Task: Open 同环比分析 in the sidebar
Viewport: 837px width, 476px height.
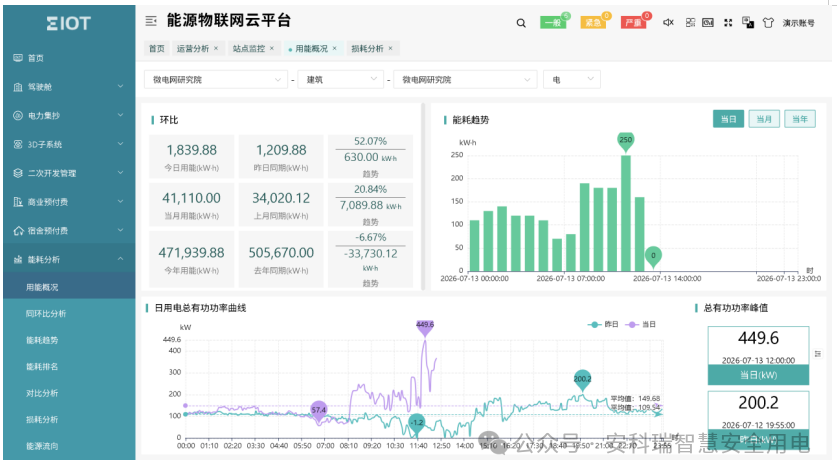Action: (69, 314)
